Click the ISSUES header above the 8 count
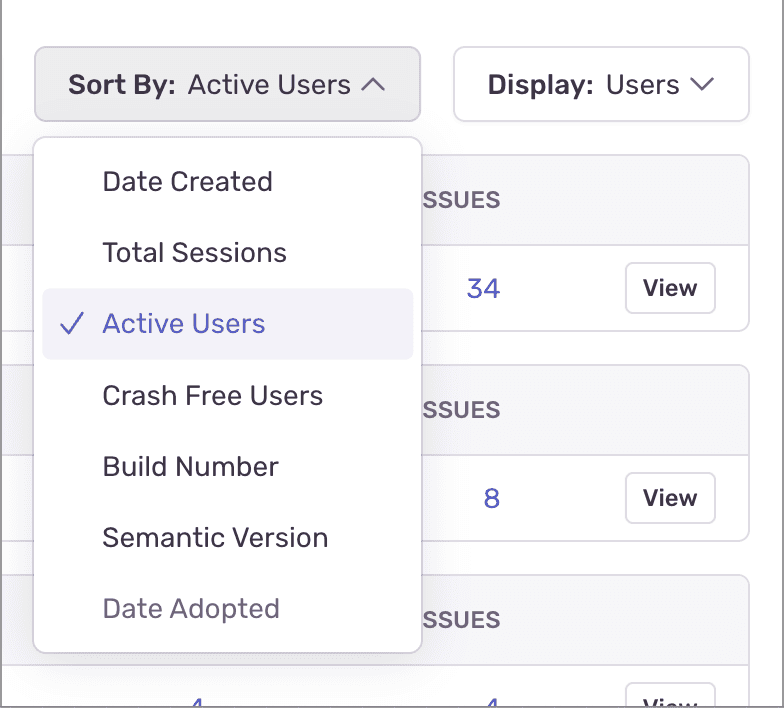Screen dimensions: 784x708 click(461, 410)
